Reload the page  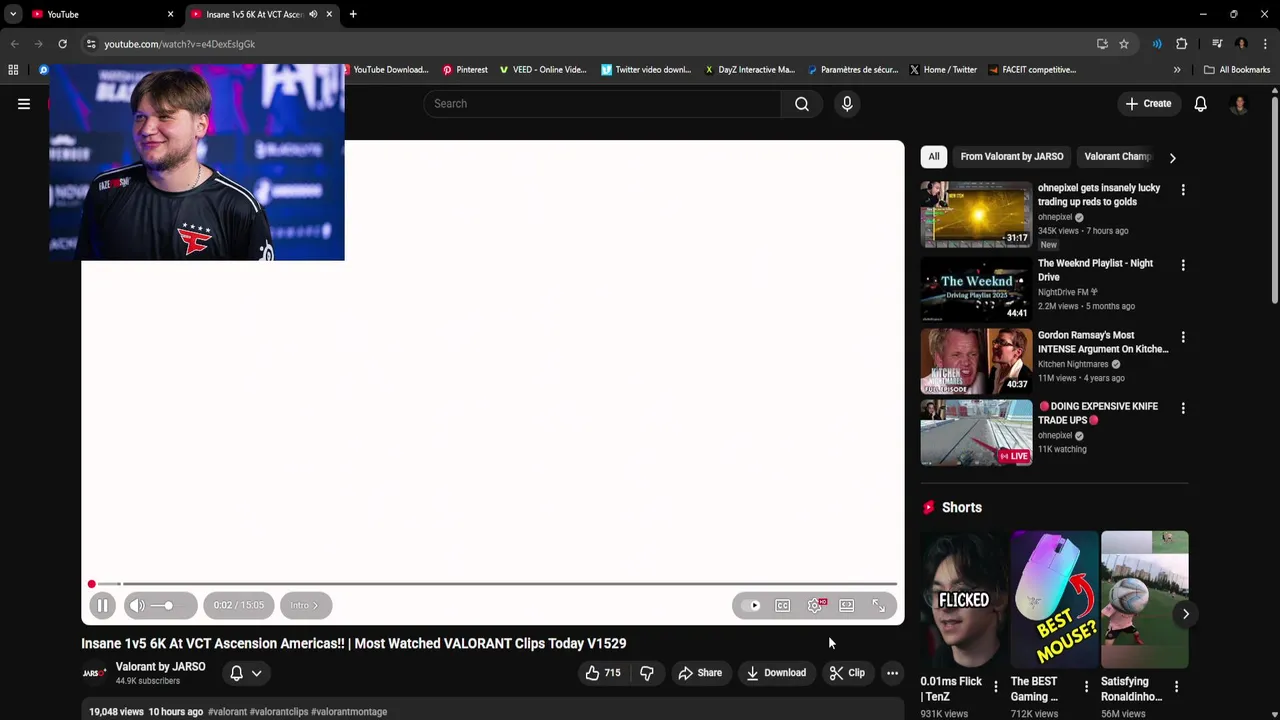click(62, 44)
